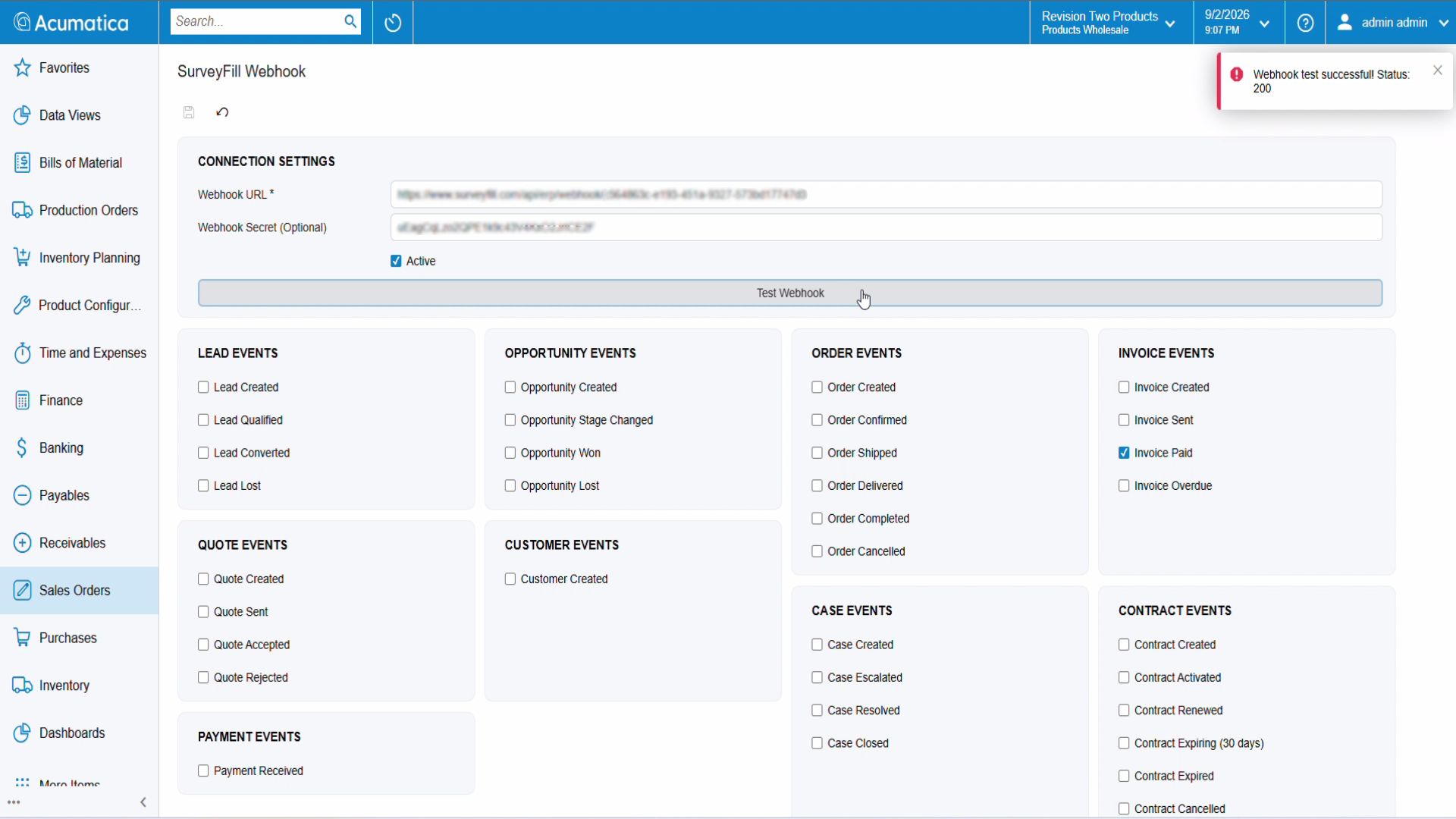Click in the Webhook Secret field

click(886, 227)
